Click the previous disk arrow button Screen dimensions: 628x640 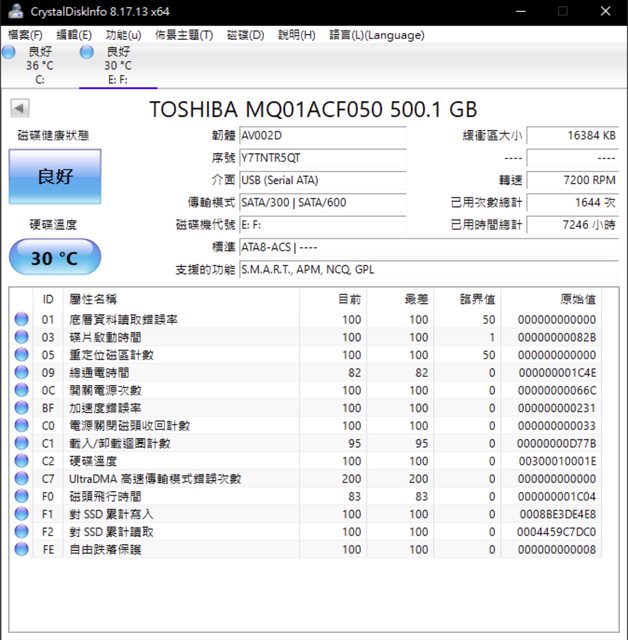(x=20, y=109)
